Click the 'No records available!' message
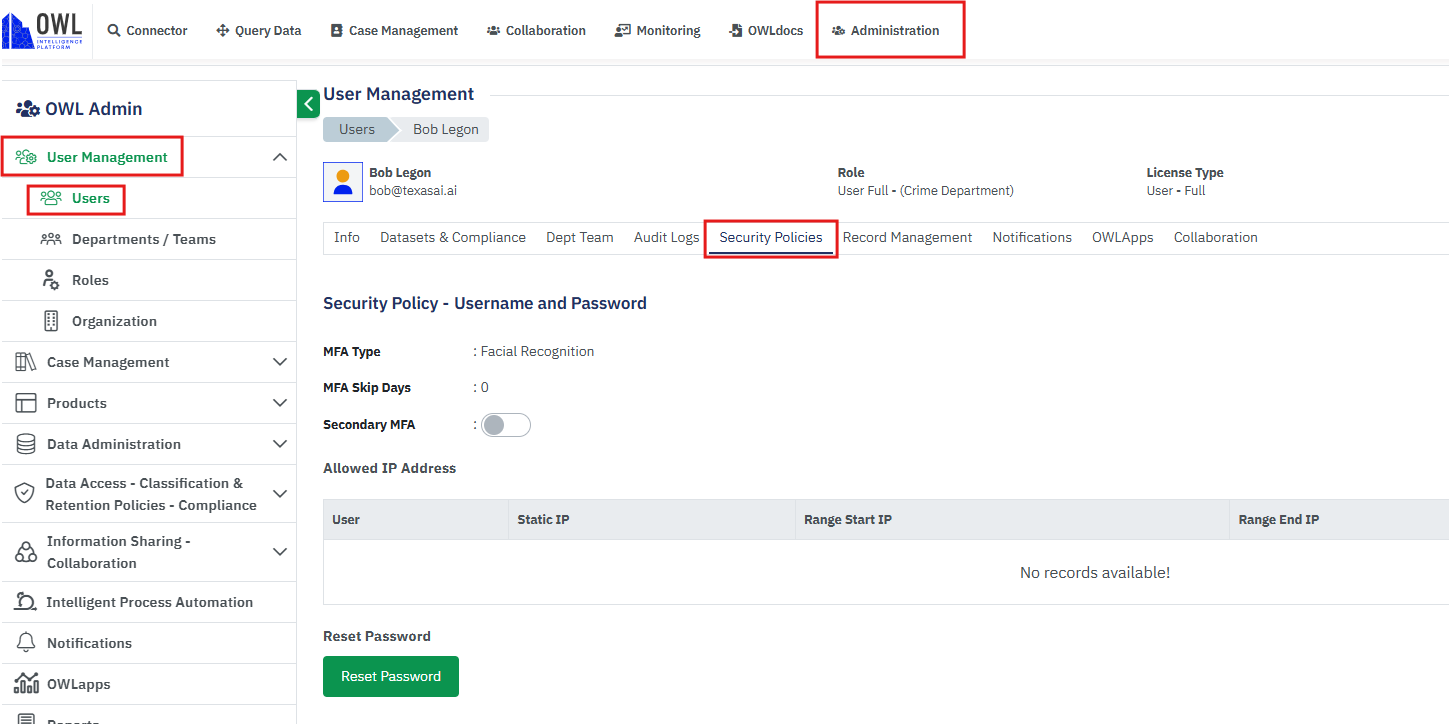The width and height of the screenshot is (1449, 724). pos(1095,573)
